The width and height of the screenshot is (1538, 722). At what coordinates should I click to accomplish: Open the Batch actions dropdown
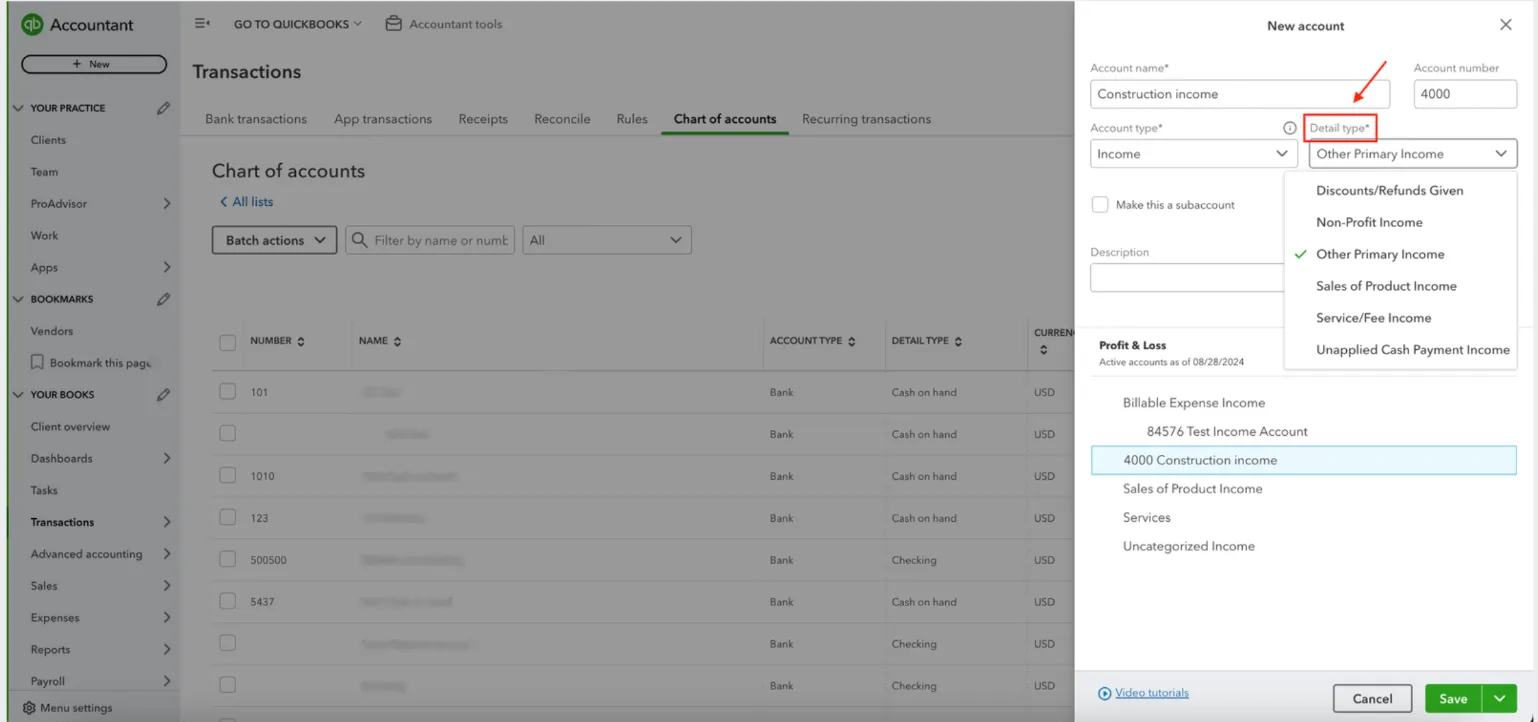[x=274, y=240]
